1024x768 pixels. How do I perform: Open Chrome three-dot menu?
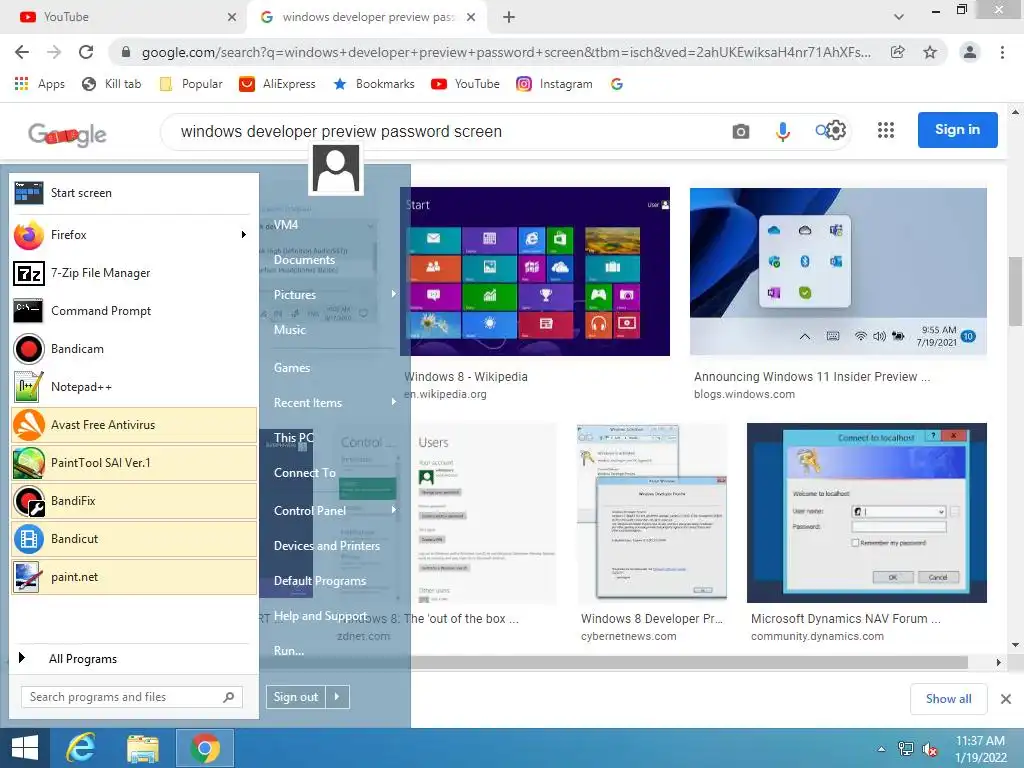[1002, 52]
